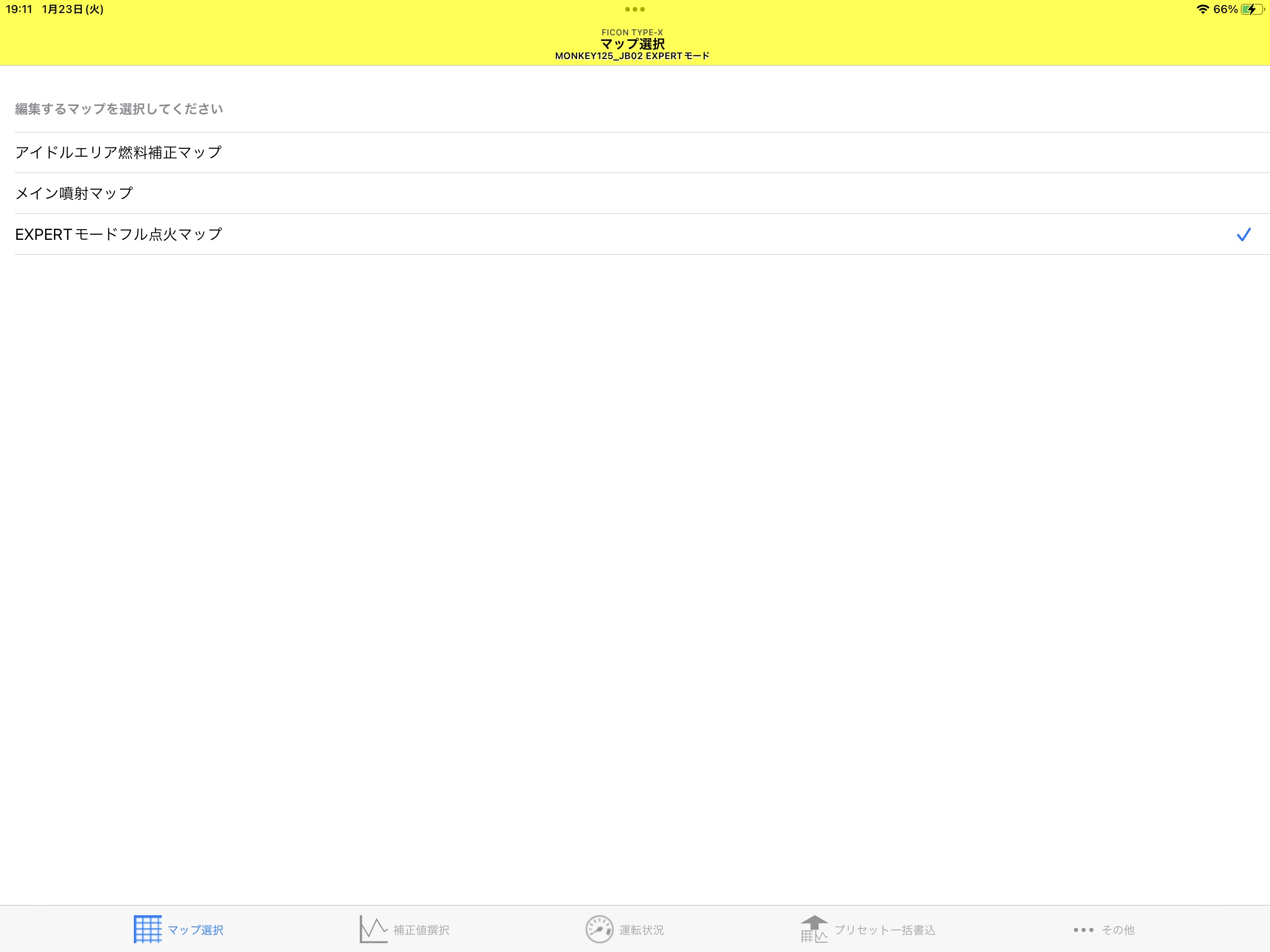Tap the Wi-Fi status icon
The image size is (1270, 952).
click(1202, 9)
